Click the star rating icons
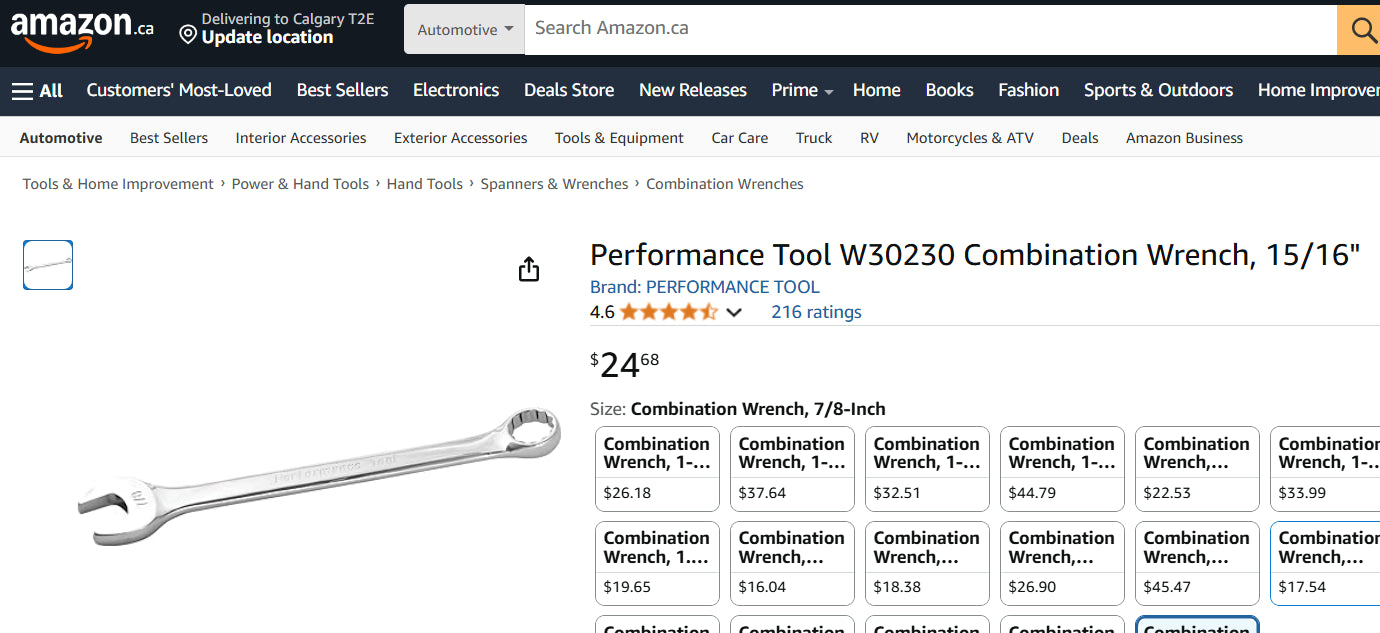1380x633 pixels. [x=668, y=312]
